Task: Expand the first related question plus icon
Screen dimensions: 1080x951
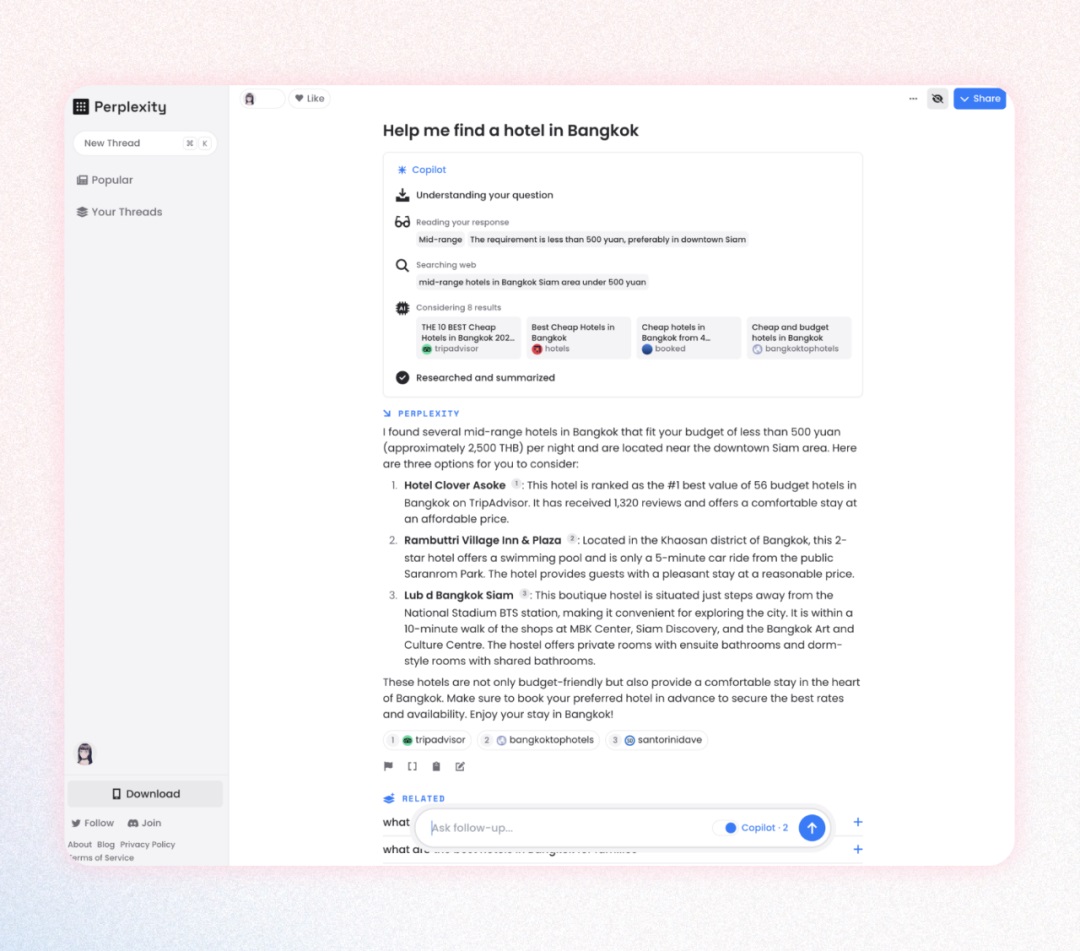Action: click(857, 822)
